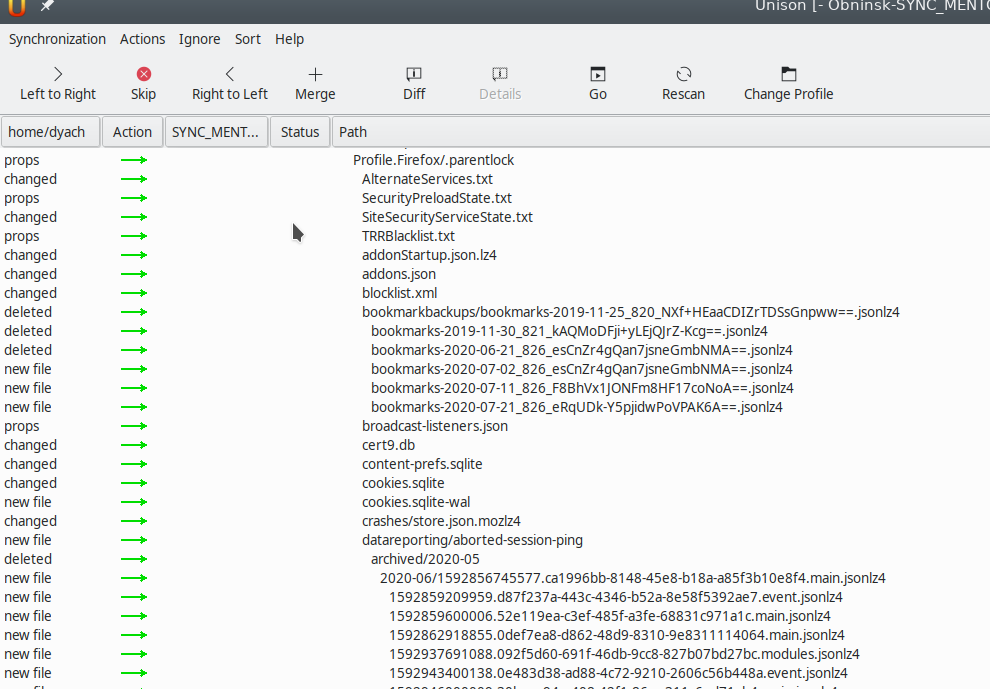Select the bookmarks-2019-11-30_821 row
990x689 pixels.
click(495, 331)
